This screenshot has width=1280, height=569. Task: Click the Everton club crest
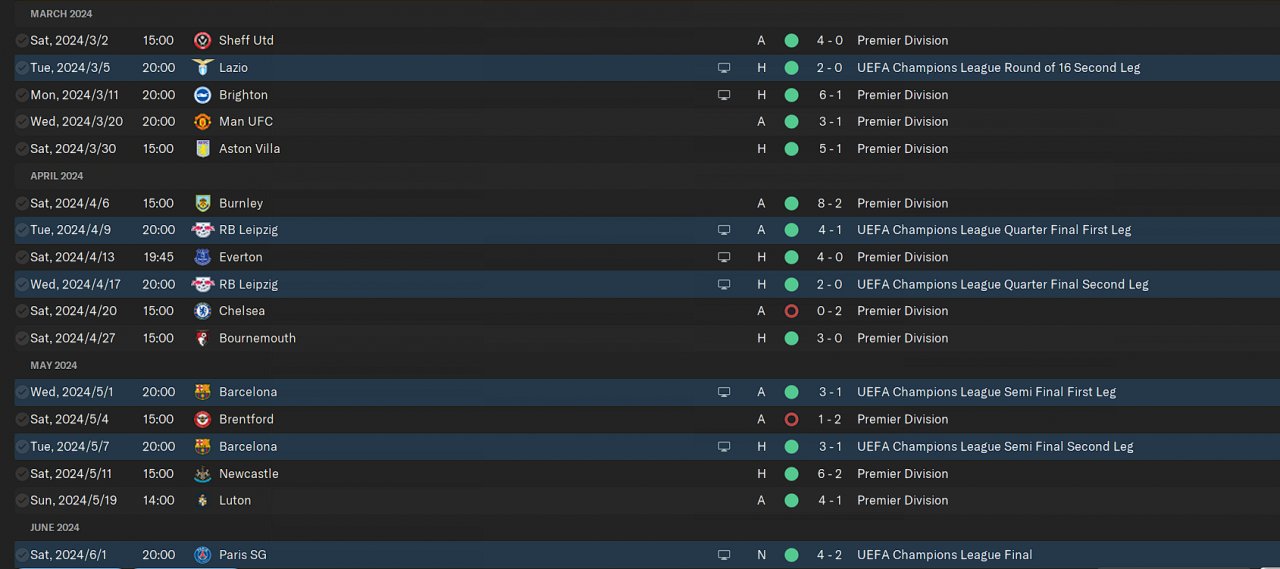pyautogui.click(x=203, y=257)
